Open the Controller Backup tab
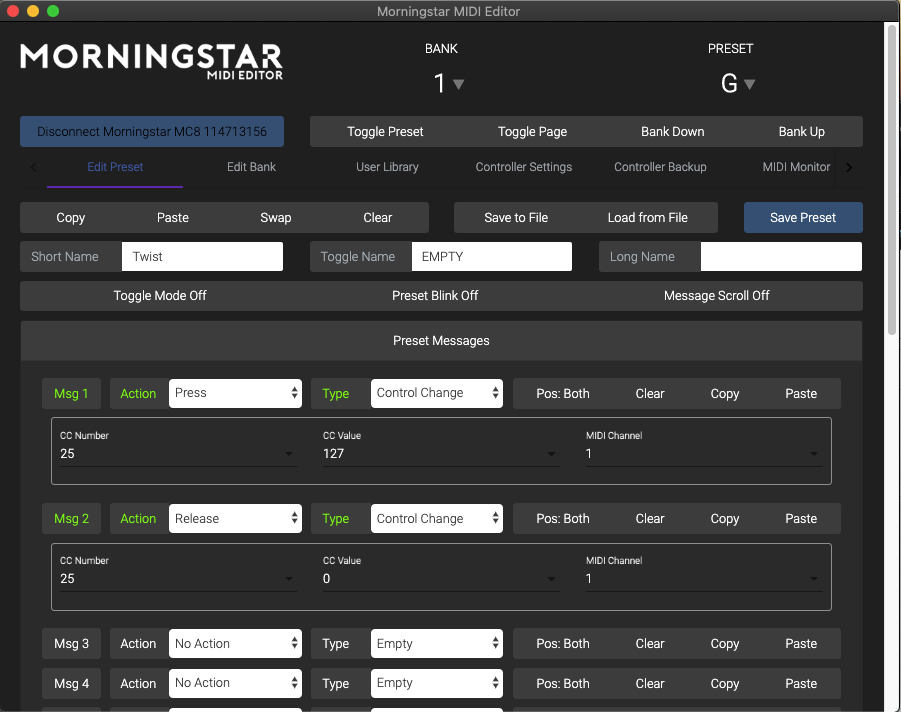 (x=660, y=167)
